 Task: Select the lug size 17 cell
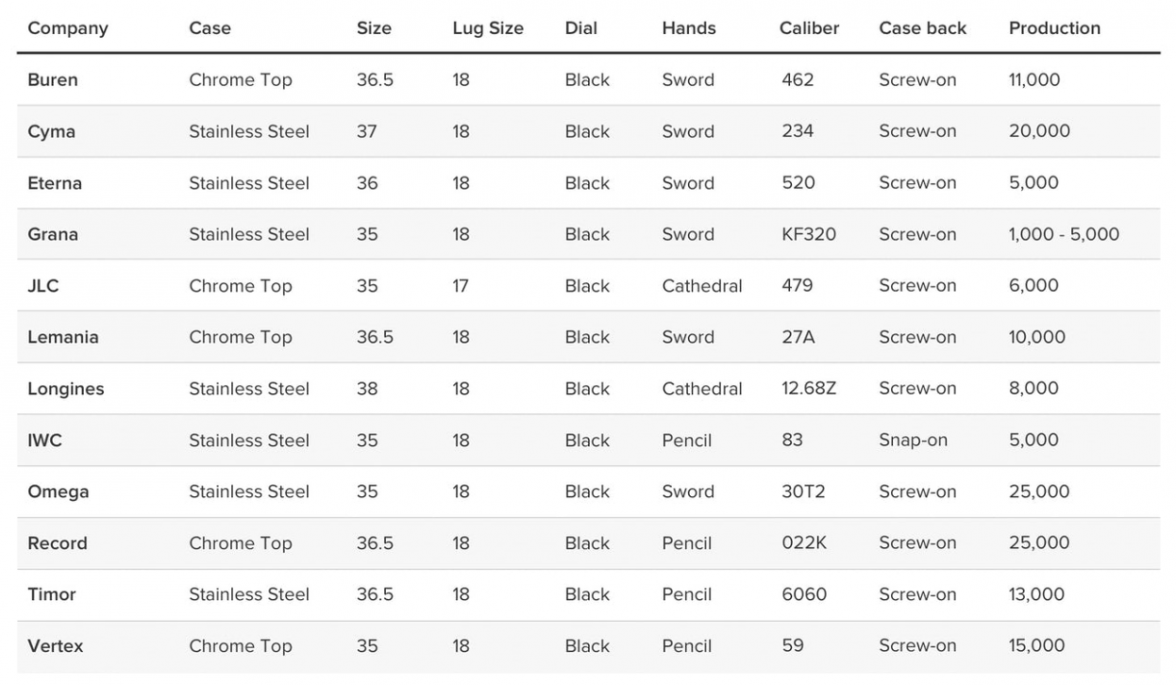point(460,286)
